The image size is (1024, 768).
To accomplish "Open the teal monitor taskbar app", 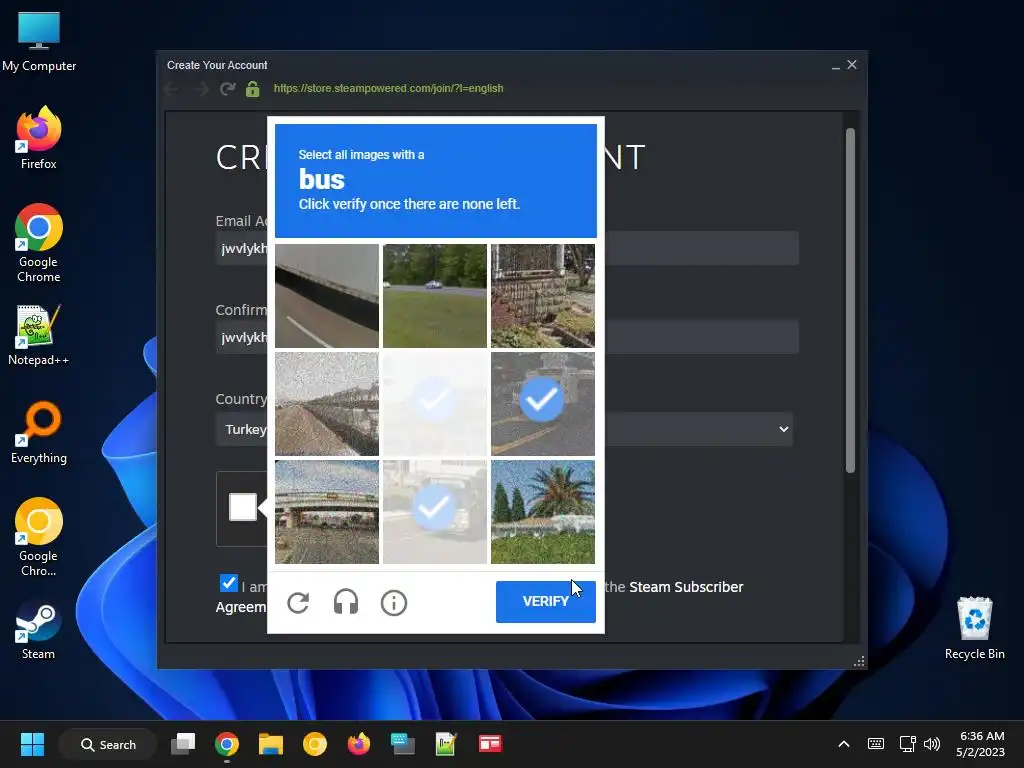I will click(402, 744).
